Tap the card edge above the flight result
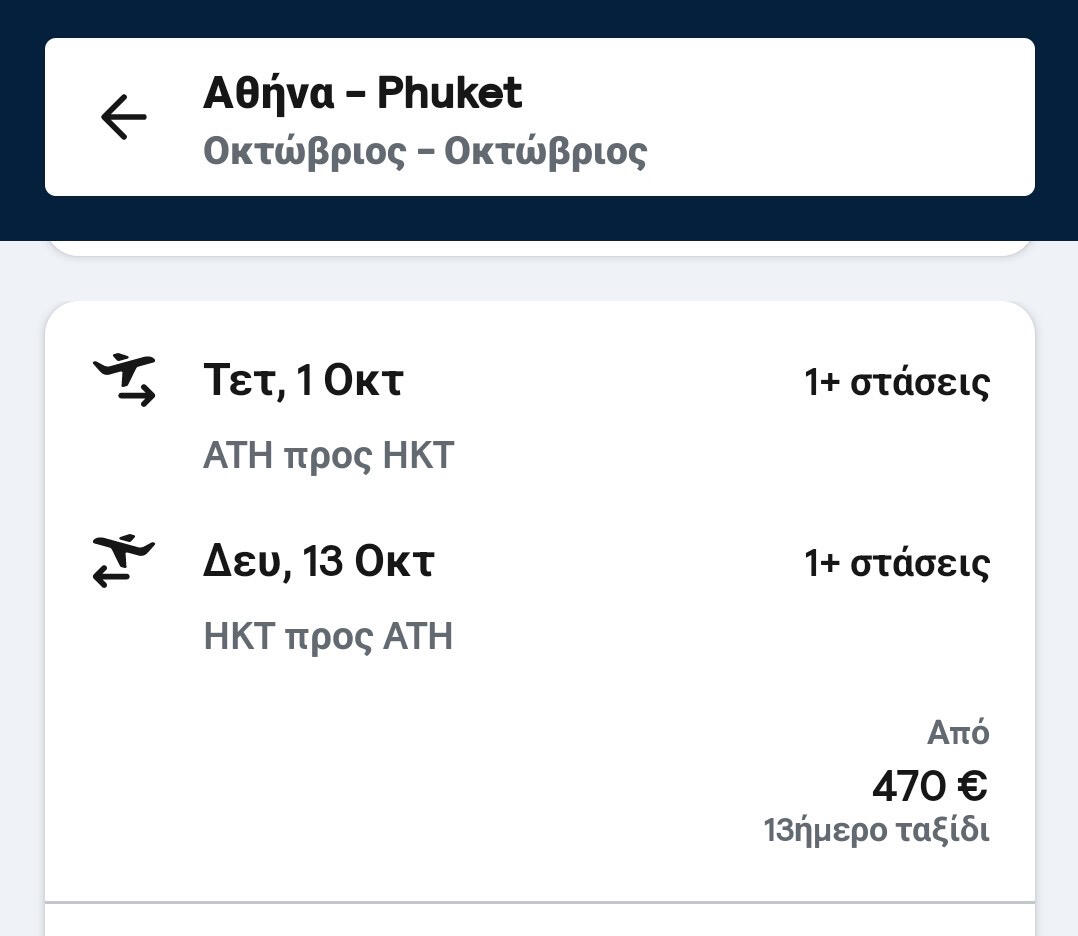The width and height of the screenshot is (1078, 936). (540, 248)
